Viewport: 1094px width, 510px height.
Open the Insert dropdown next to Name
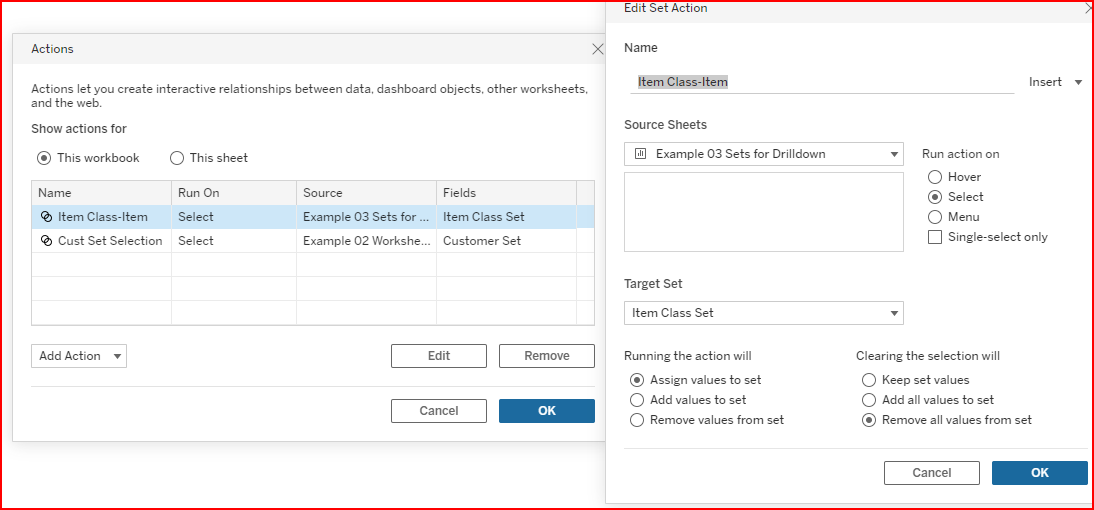pos(1055,82)
